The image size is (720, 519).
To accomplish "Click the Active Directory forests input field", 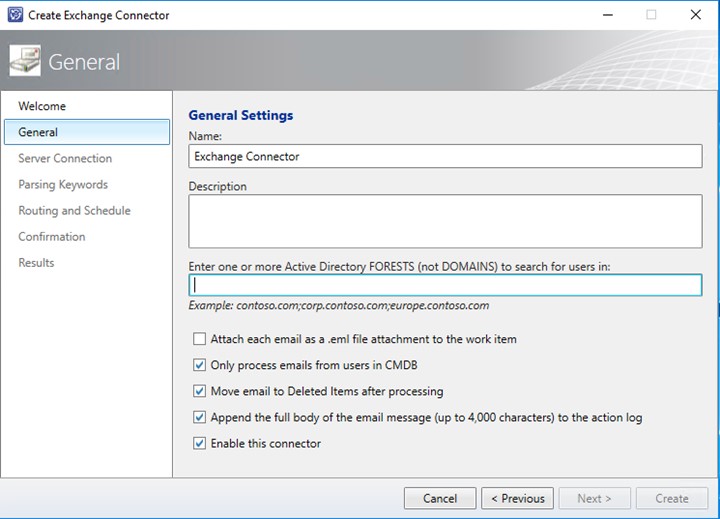I will [x=445, y=285].
